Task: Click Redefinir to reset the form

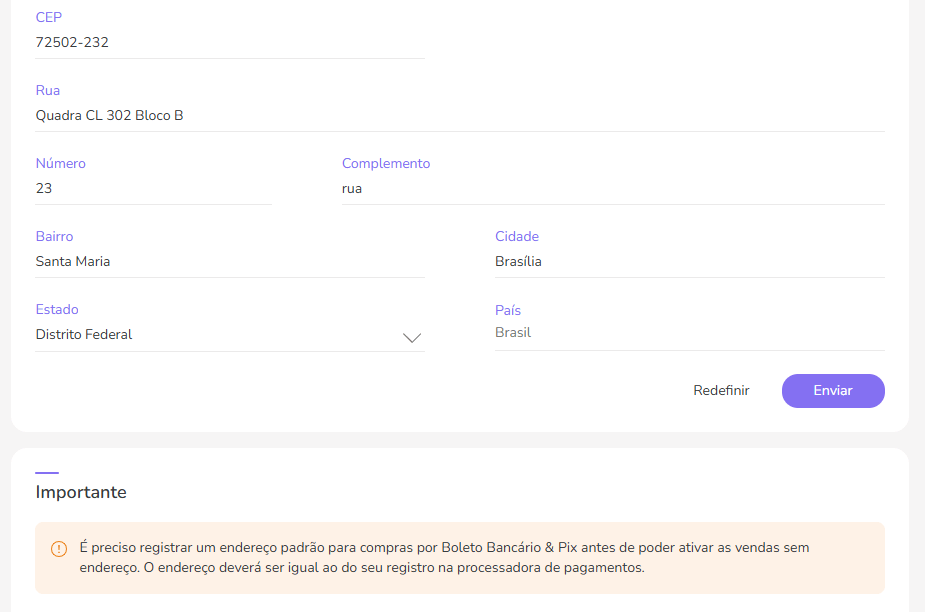Action: click(x=721, y=390)
